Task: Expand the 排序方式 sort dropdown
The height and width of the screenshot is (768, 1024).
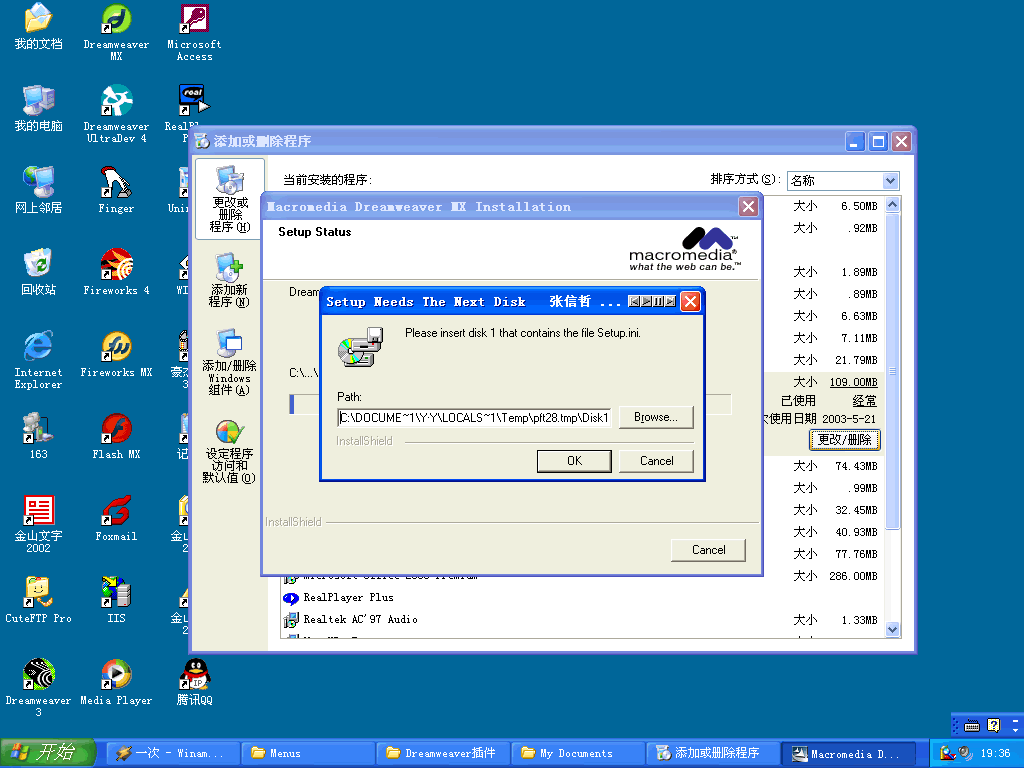Action: pos(890,181)
